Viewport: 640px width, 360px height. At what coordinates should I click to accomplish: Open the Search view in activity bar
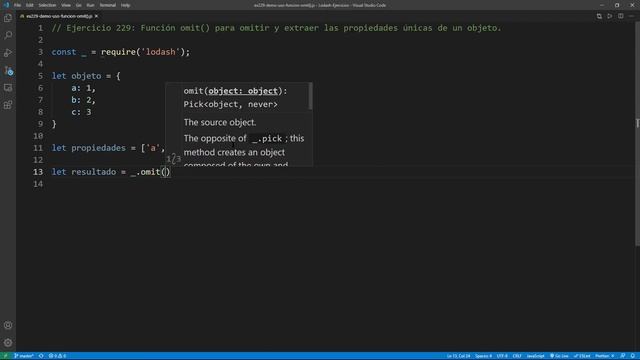point(8,36)
